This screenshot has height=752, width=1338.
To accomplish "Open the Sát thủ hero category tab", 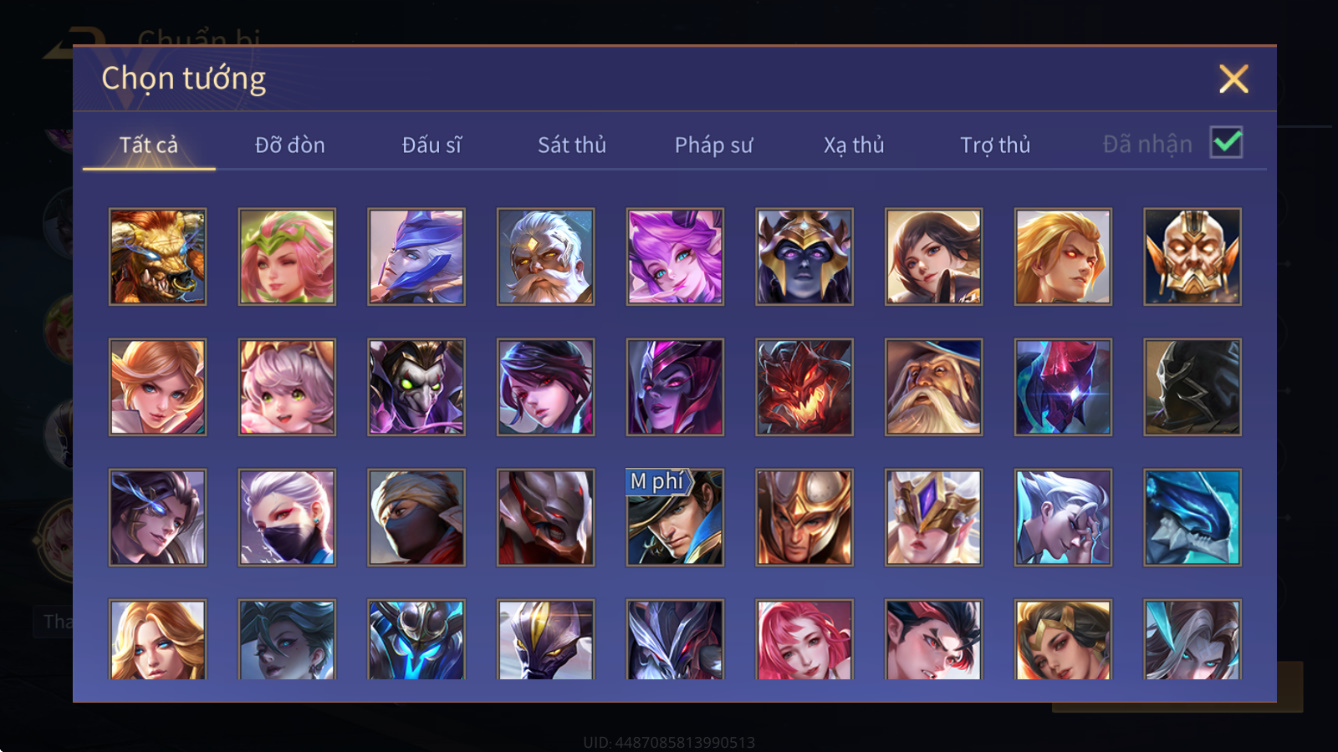I will tap(572, 145).
